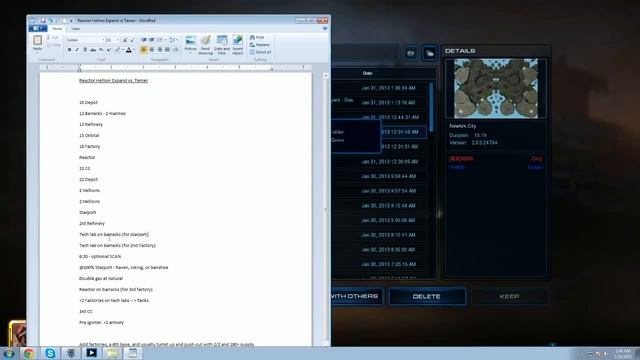The width and height of the screenshot is (640, 360).
Task: Click the '18 Factory' line in the document
Action: 89,147
